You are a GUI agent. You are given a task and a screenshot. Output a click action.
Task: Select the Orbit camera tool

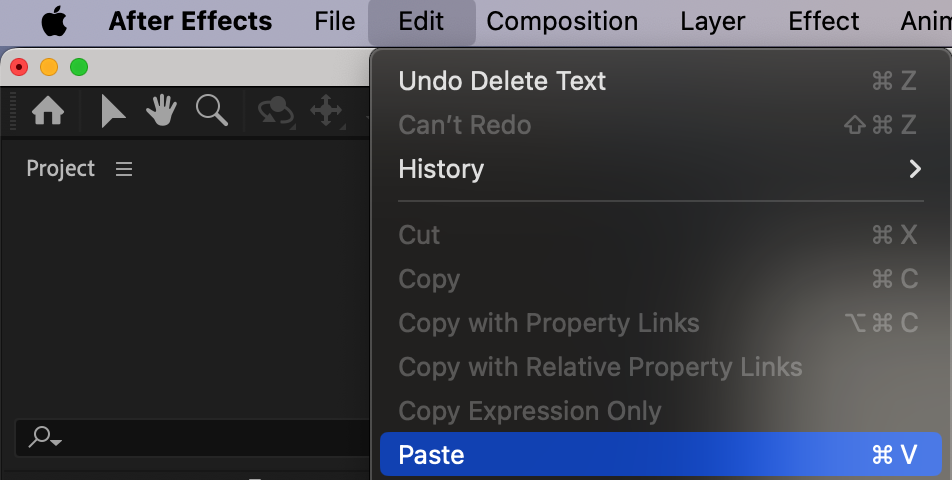(276, 111)
